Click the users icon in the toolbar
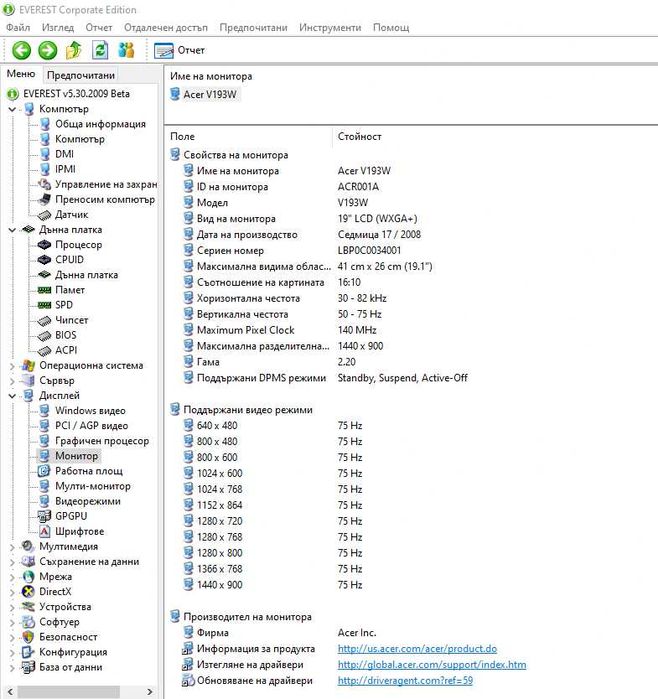The image size is (658, 699). coord(126,50)
